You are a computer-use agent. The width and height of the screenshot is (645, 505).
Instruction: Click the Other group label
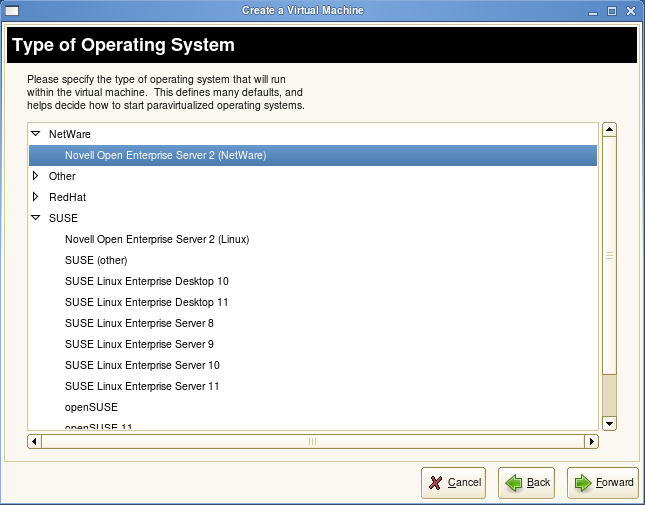click(x=62, y=176)
